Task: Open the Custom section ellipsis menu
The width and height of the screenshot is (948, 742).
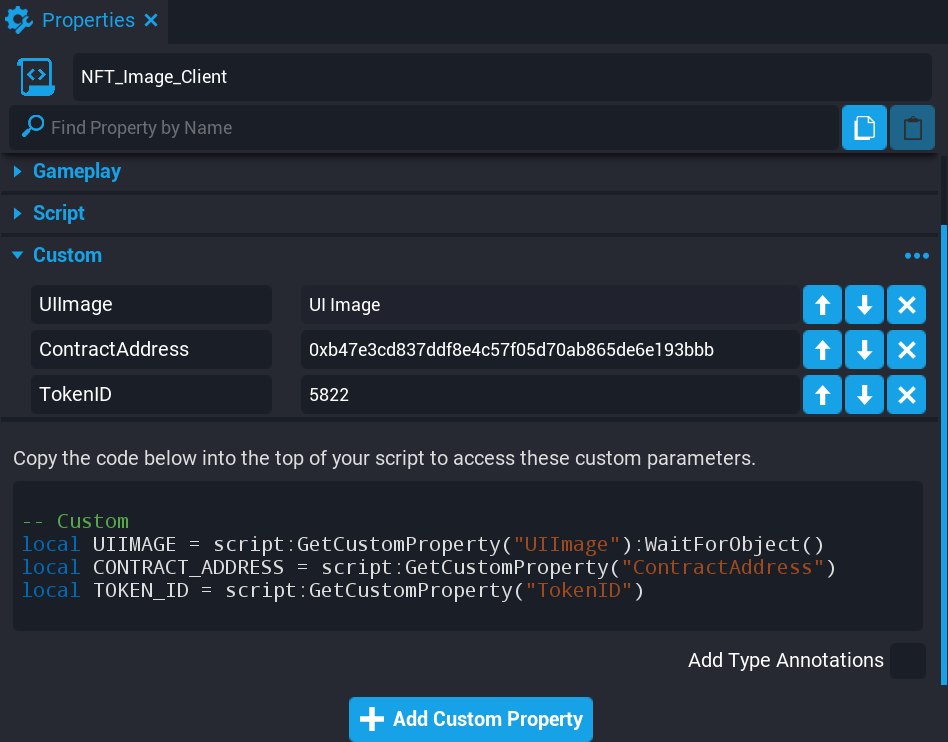Action: coord(916,255)
